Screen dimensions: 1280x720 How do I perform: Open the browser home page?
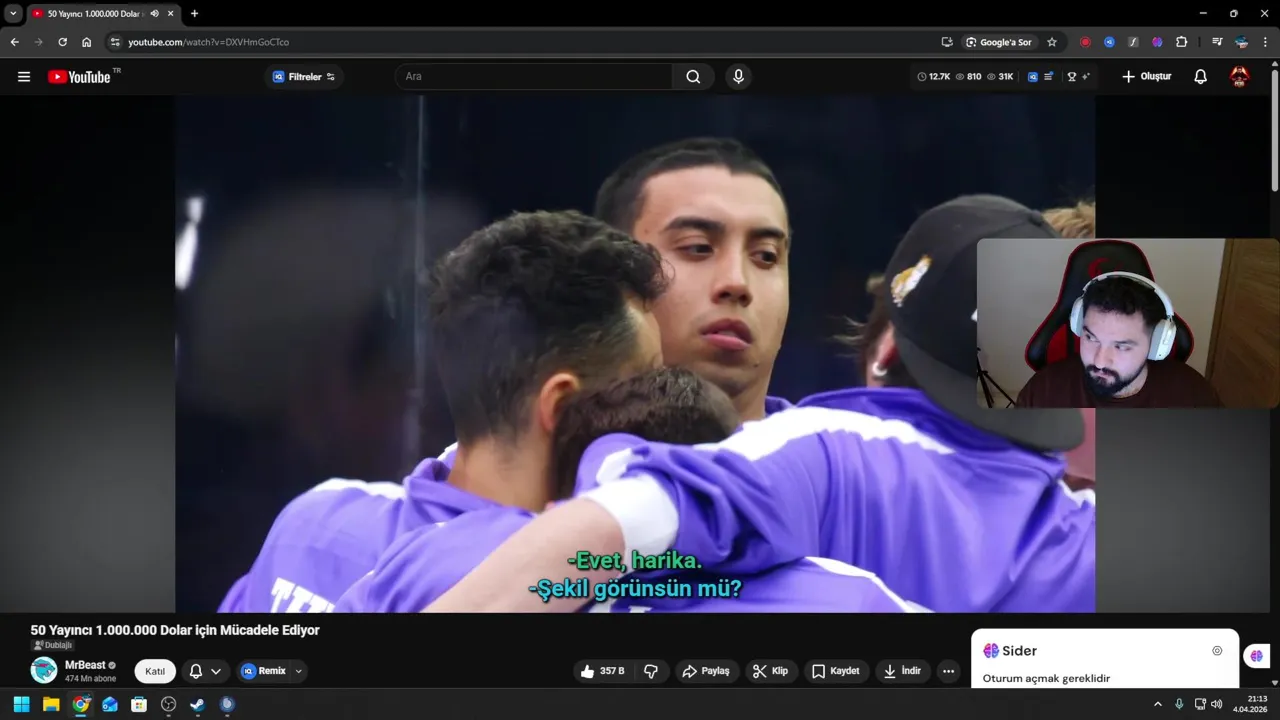(87, 42)
